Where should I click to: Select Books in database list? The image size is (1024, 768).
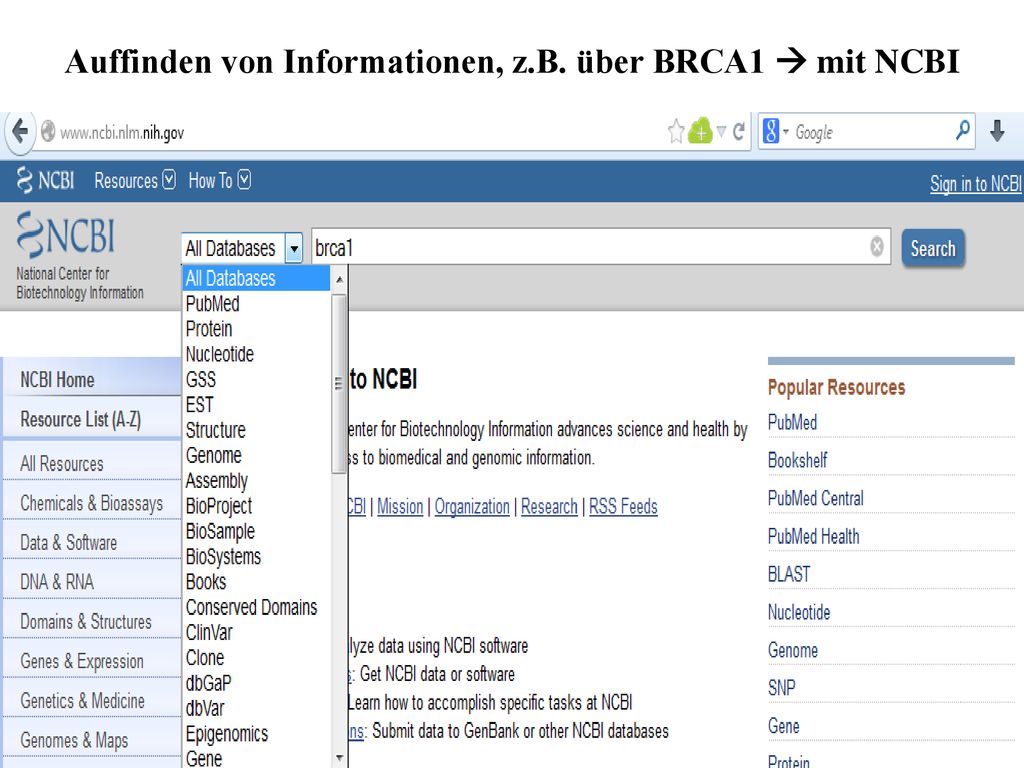(x=256, y=583)
